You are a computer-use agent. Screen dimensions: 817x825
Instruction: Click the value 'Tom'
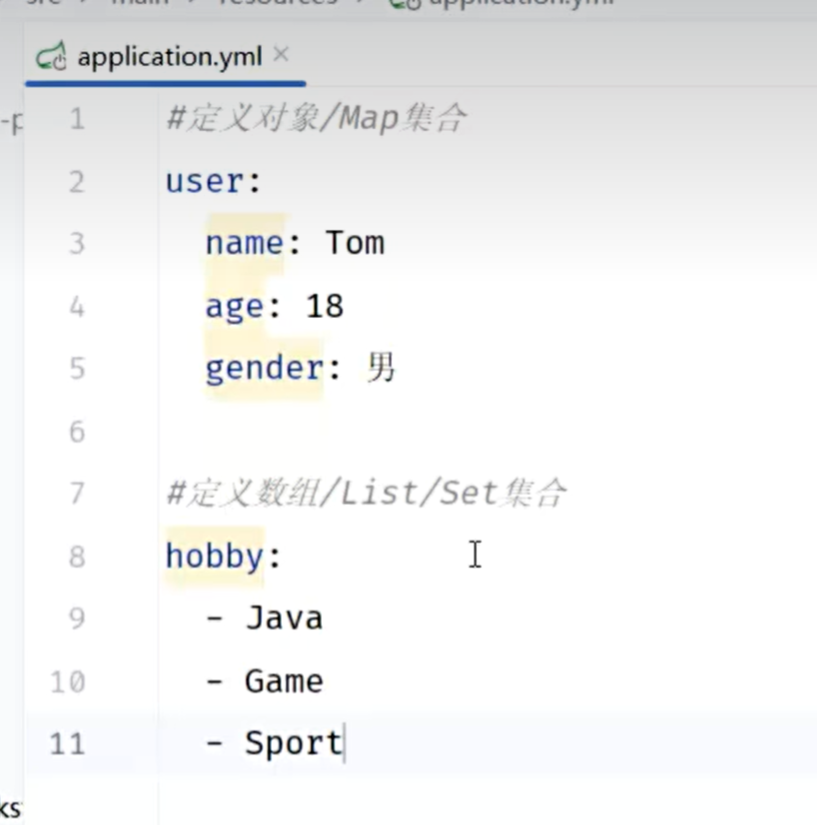point(355,243)
